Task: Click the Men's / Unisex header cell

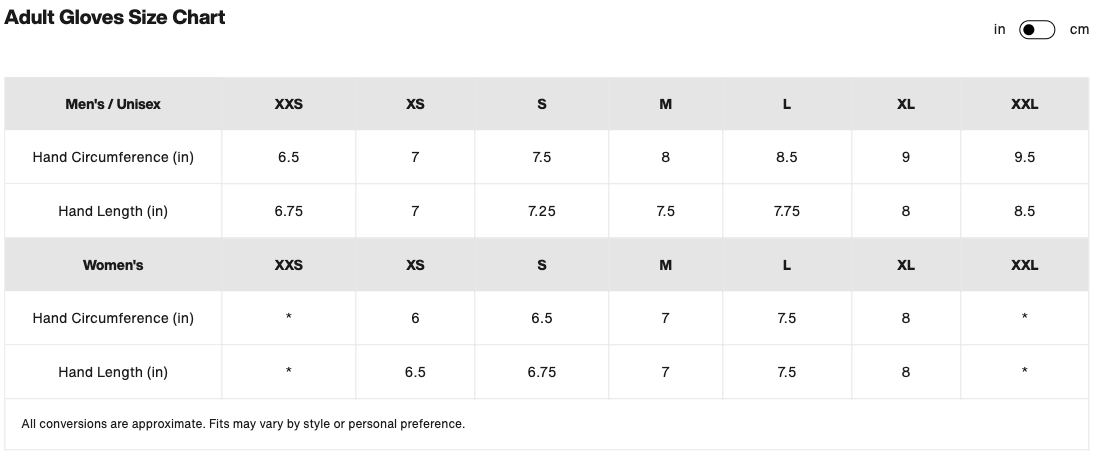Action: tap(113, 104)
